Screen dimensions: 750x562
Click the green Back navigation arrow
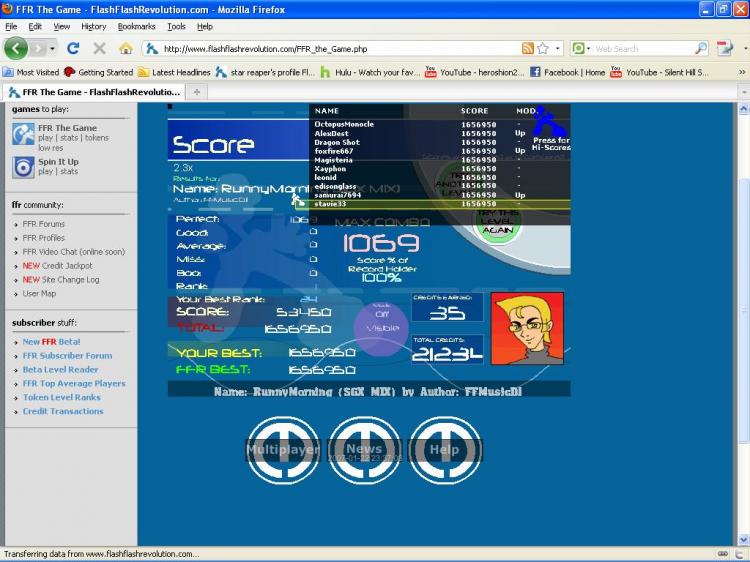pyautogui.click(x=16, y=48)
